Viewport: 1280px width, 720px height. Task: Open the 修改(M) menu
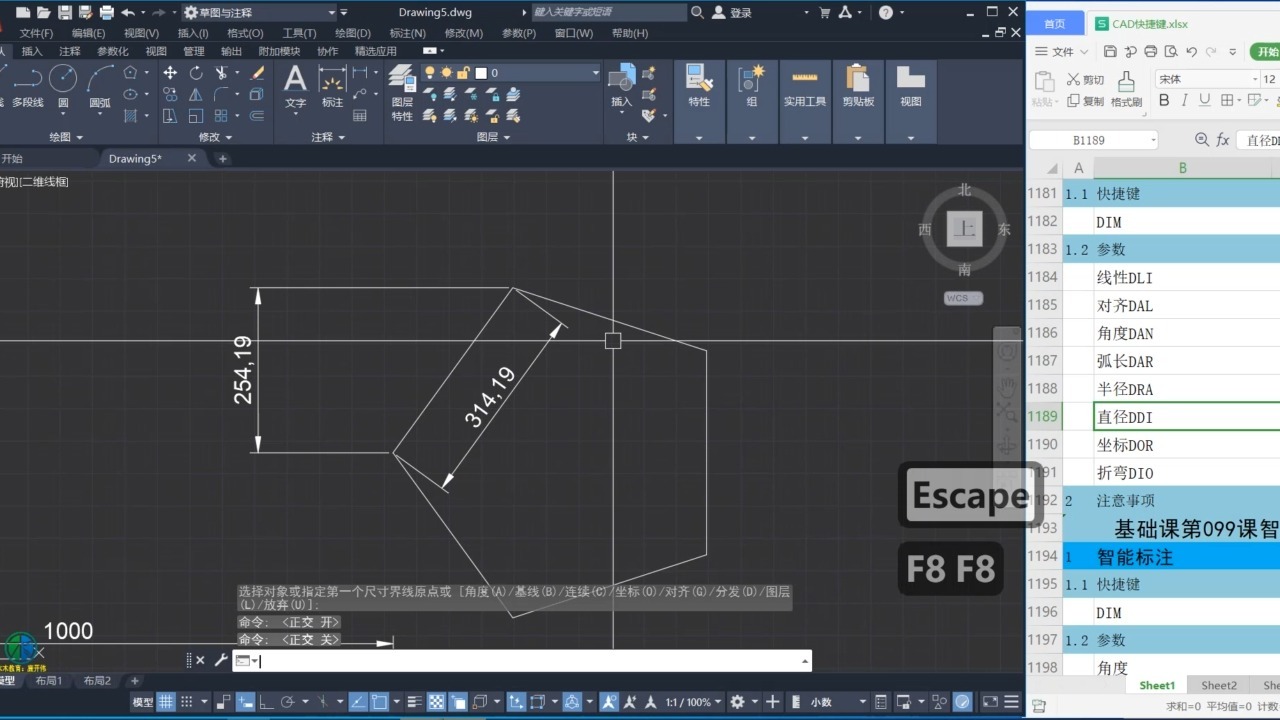click(463, 33)
